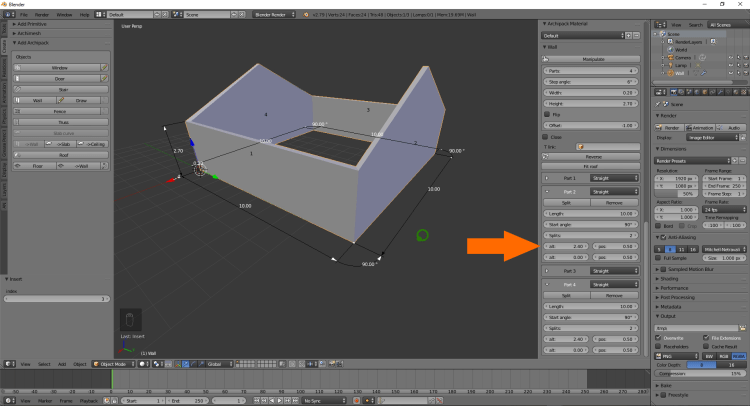This screenshot has height=406, width=750.
Task: Click the wall Height value field
Action: (x=590, y=103)
